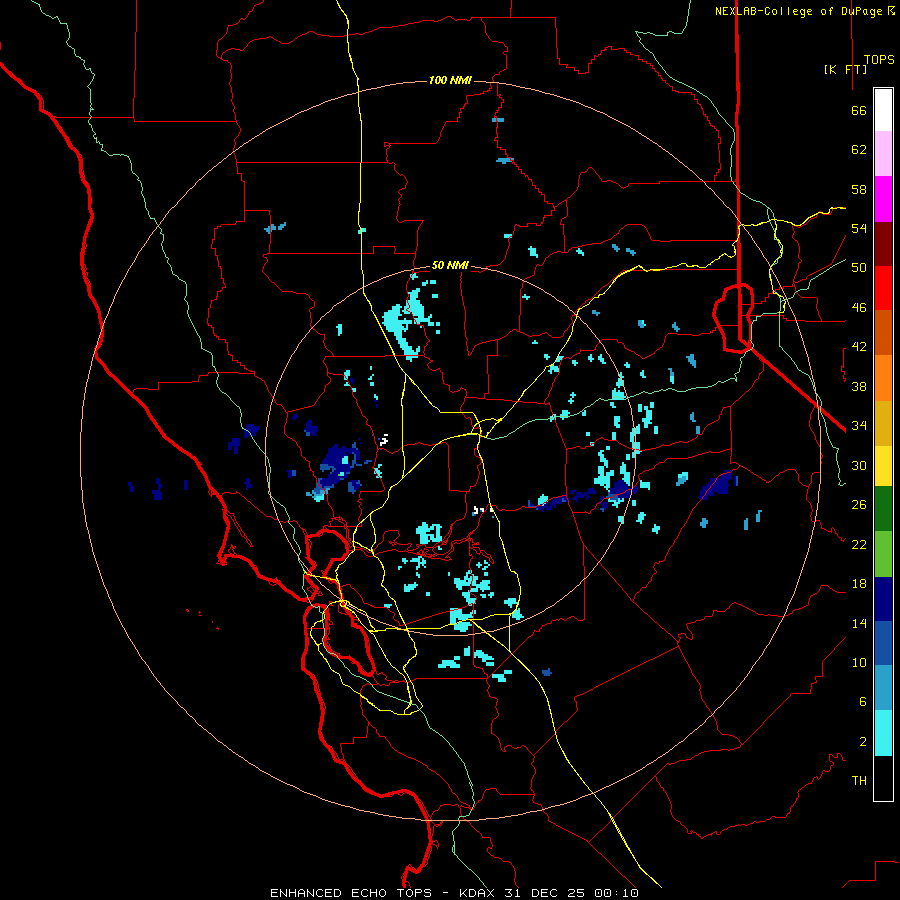This screenshot has height=900, width=900.
Task: Click the '46' legend value
Action: click(x=859, y=308)
